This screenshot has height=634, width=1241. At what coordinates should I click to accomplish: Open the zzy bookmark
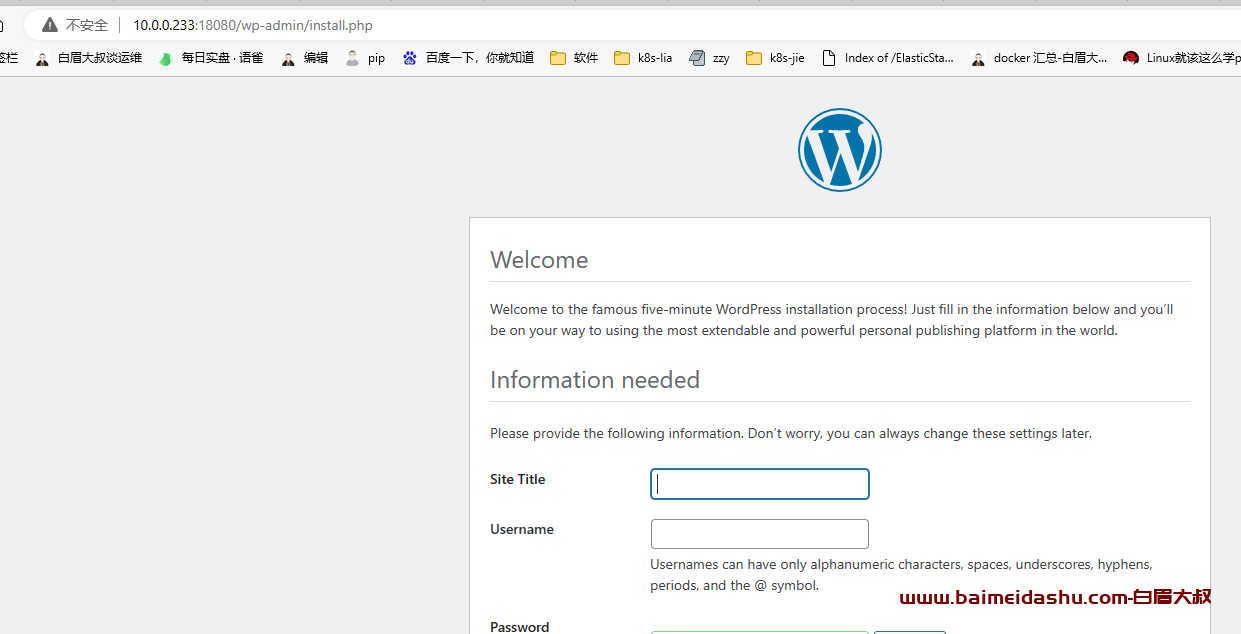(x=709, y=58)
